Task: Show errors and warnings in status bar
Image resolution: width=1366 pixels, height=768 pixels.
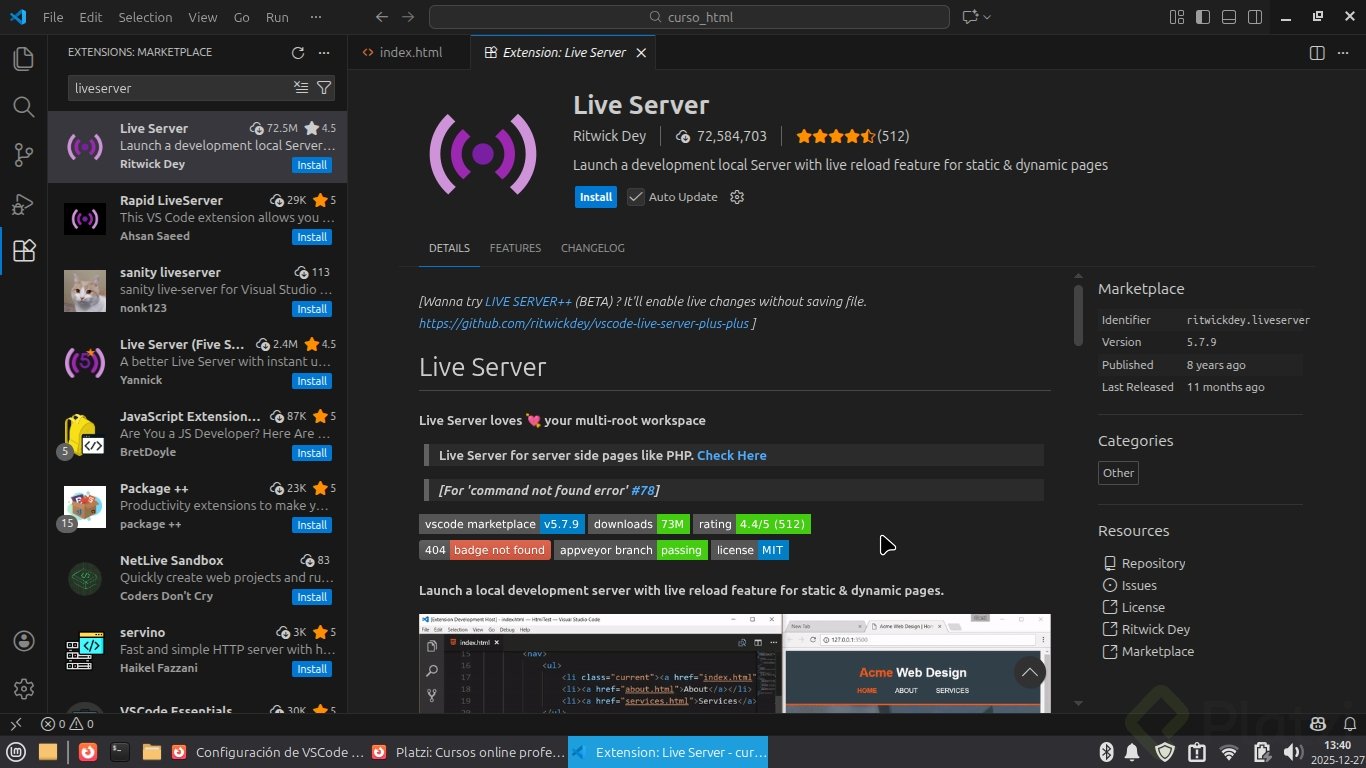Action: point(67,724)
